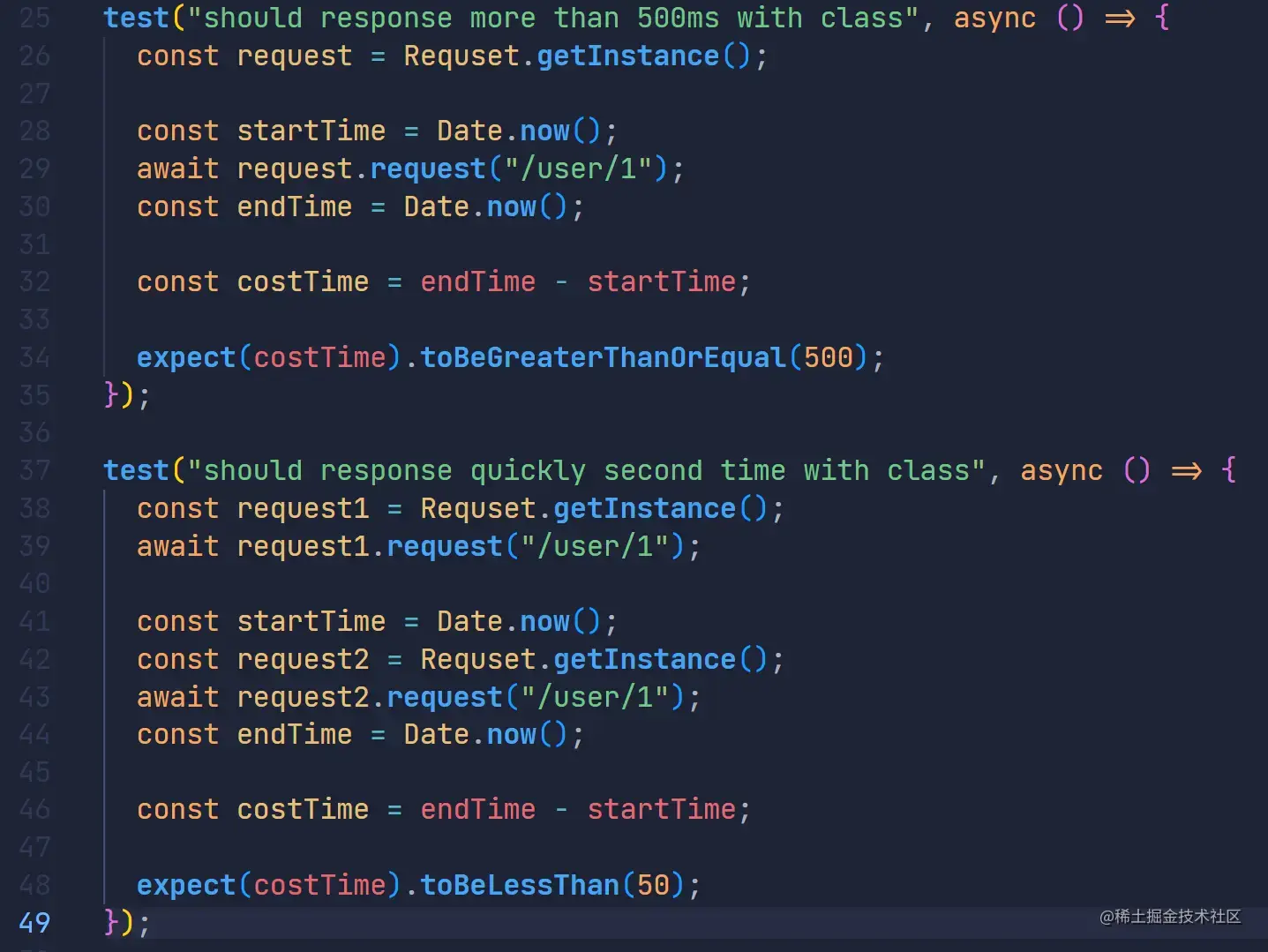Screen dimensions: 1268x952
Task: Click line number 37 in the gutter
Action: pos(34,470)
